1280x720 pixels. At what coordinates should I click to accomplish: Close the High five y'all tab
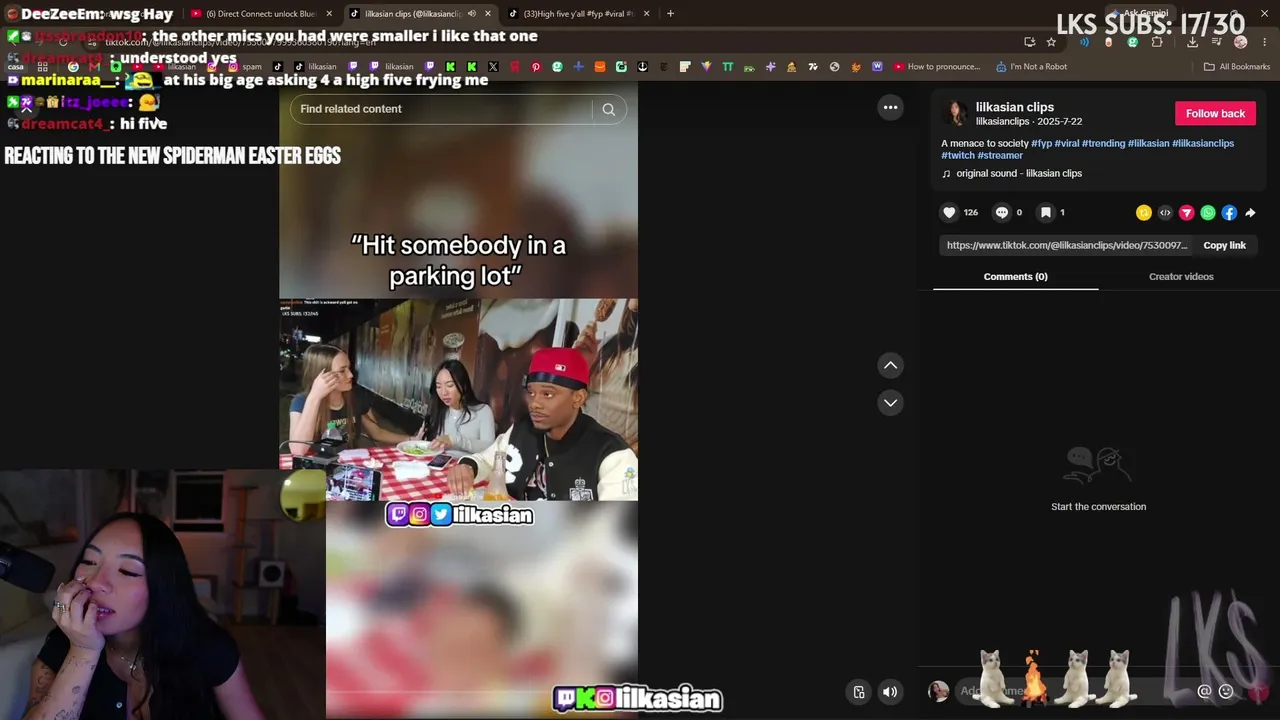[646, 14]
